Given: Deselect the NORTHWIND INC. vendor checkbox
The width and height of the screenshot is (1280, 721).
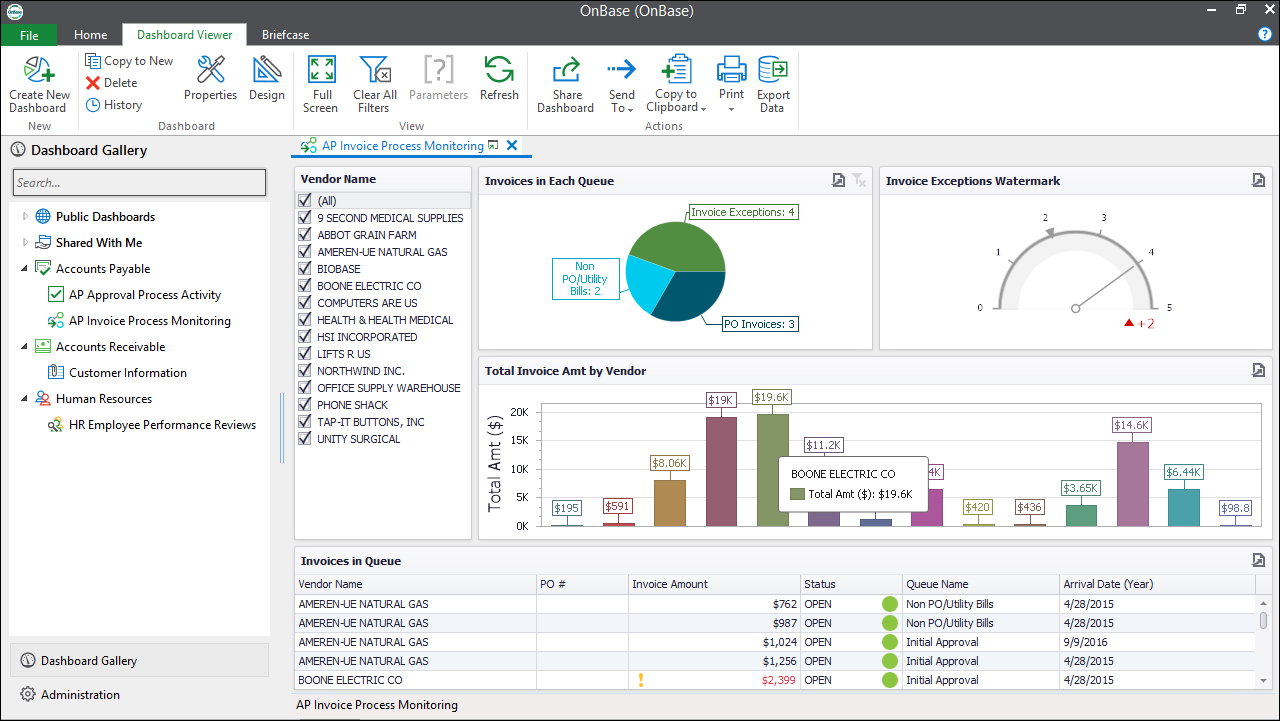Looking at the screenshot, I should (x=306, y=371).
